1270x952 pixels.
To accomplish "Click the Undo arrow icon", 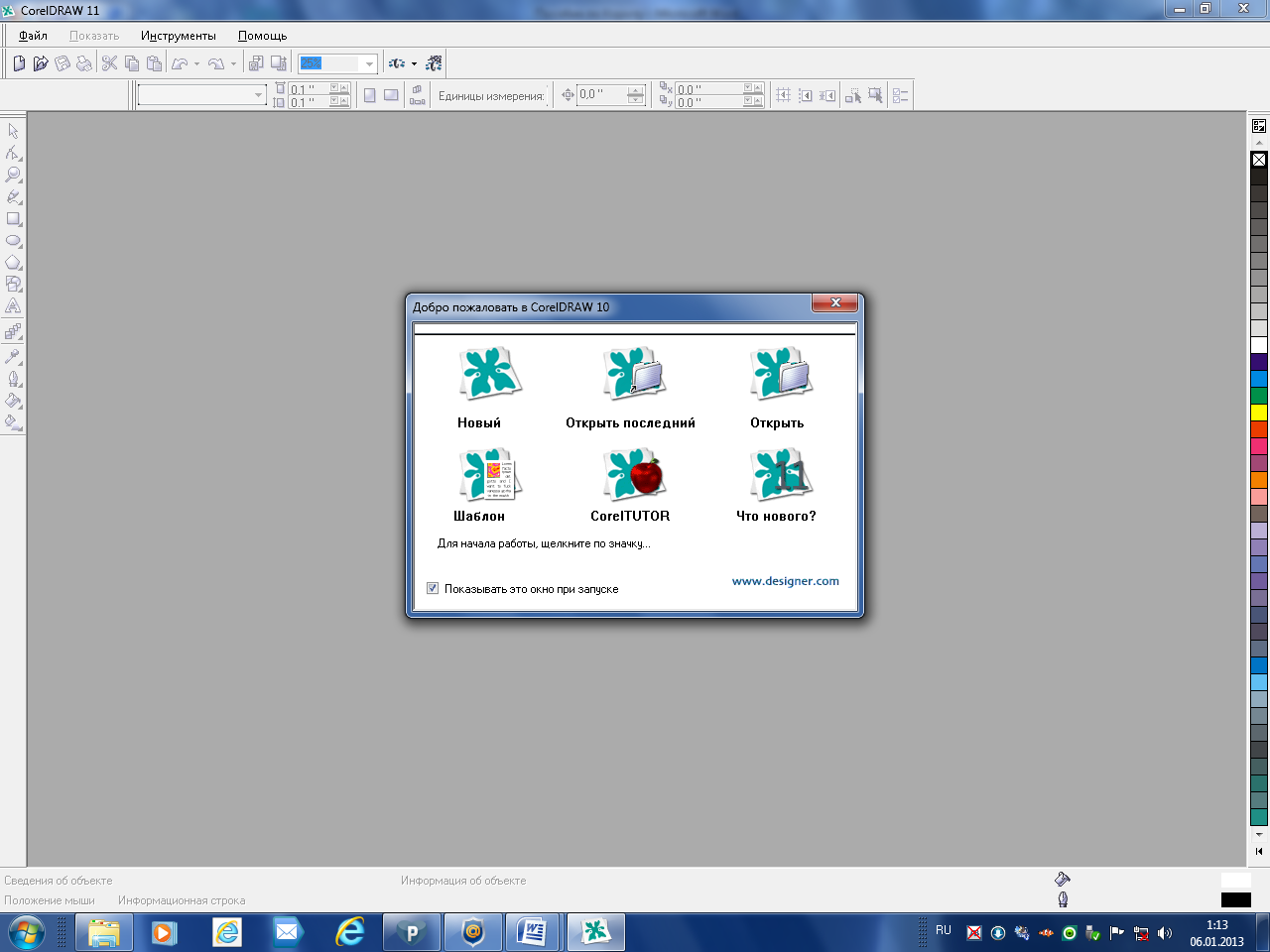I will 180,63.
